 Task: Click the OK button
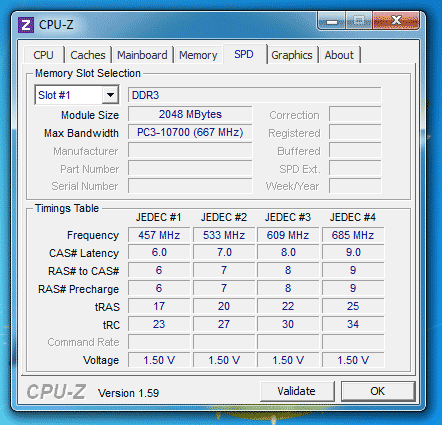tap(378, 391)
